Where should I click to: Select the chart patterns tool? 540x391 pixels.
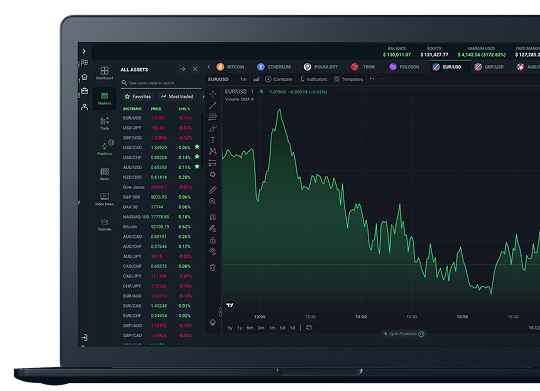tap(213, 151)
